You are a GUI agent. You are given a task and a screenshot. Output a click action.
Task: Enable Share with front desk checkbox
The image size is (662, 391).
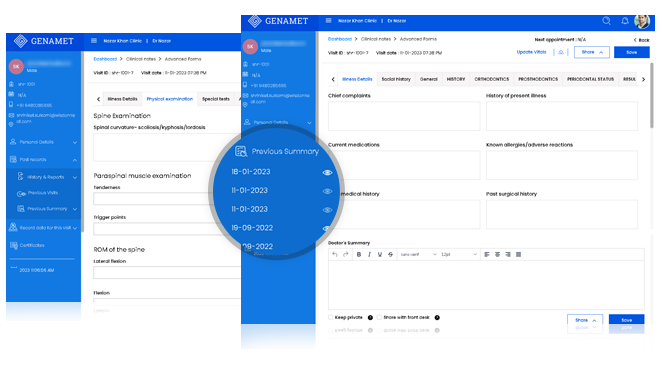pyautogui.click(x=379, y=317)
